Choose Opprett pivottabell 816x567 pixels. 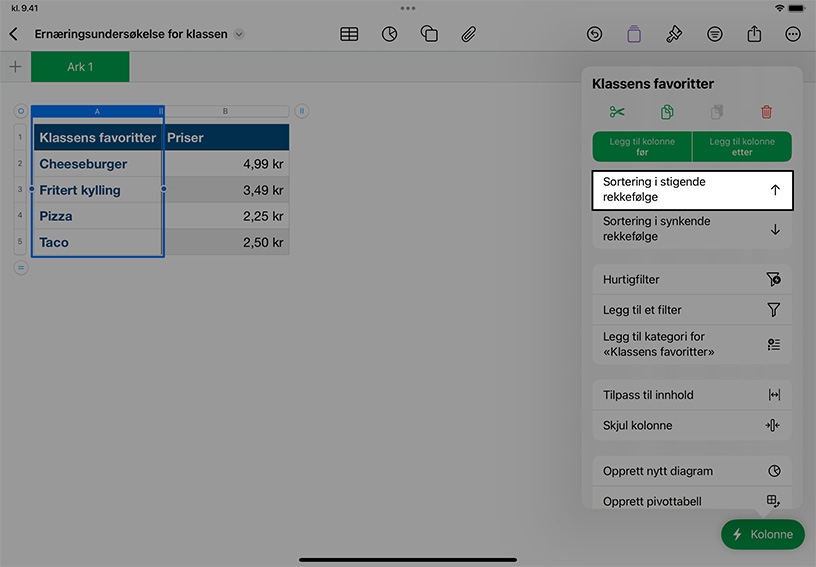pyautogui.click(x=692, y=498)
